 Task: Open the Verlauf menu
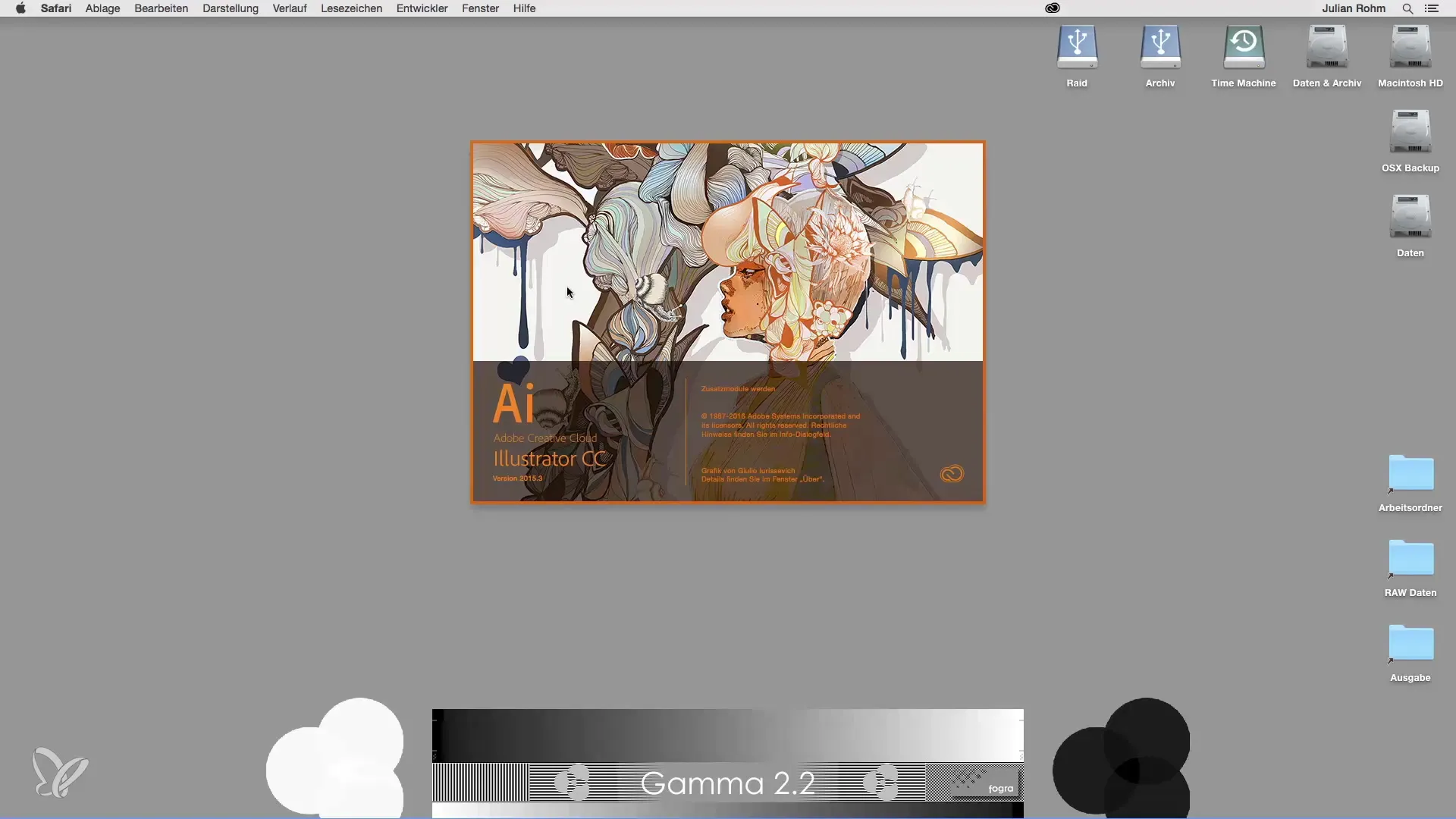290,8
